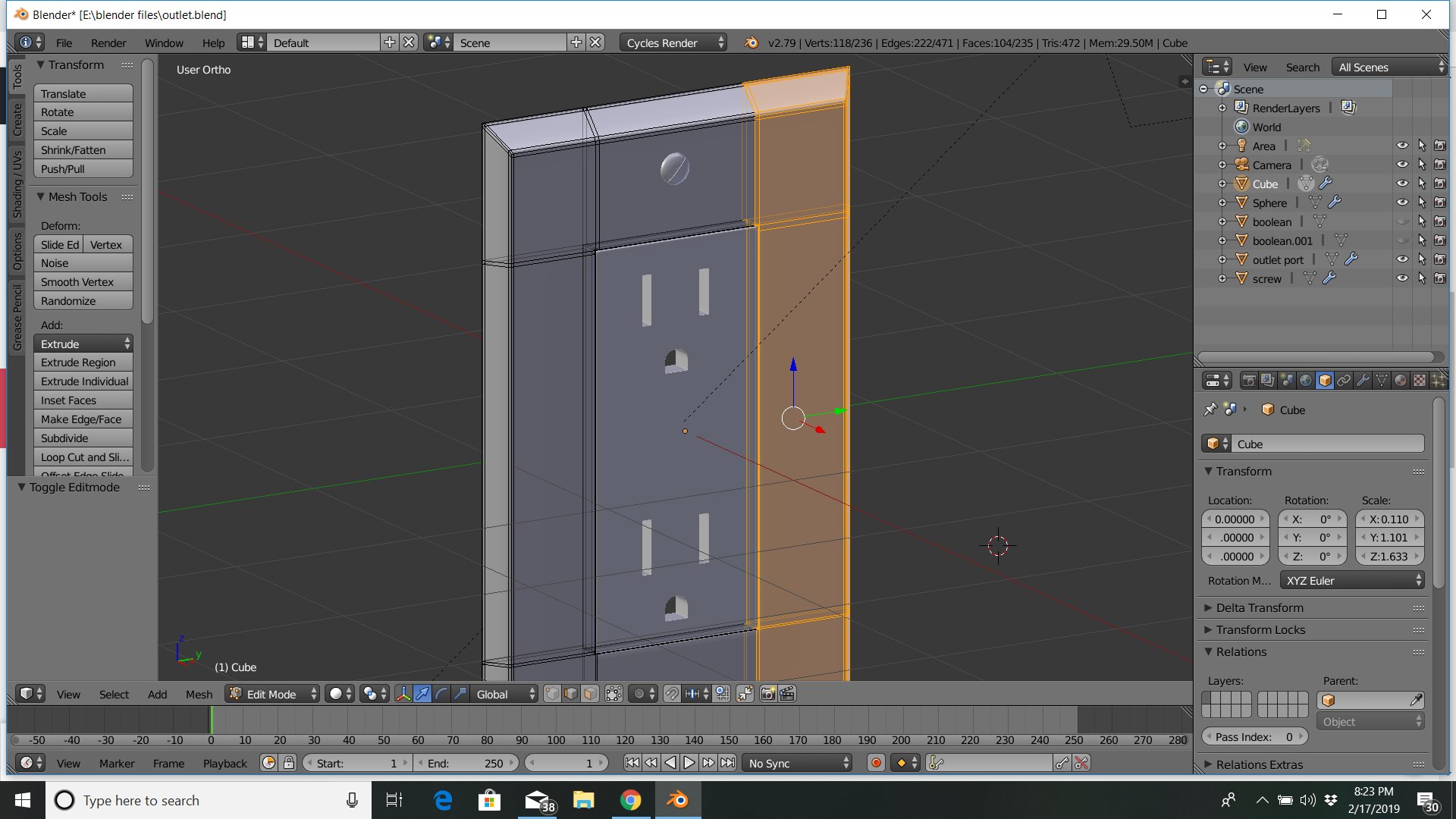1456x819 pixels.
Task: Switch to the Shading / UVs tab
Action: pos(17,184)
